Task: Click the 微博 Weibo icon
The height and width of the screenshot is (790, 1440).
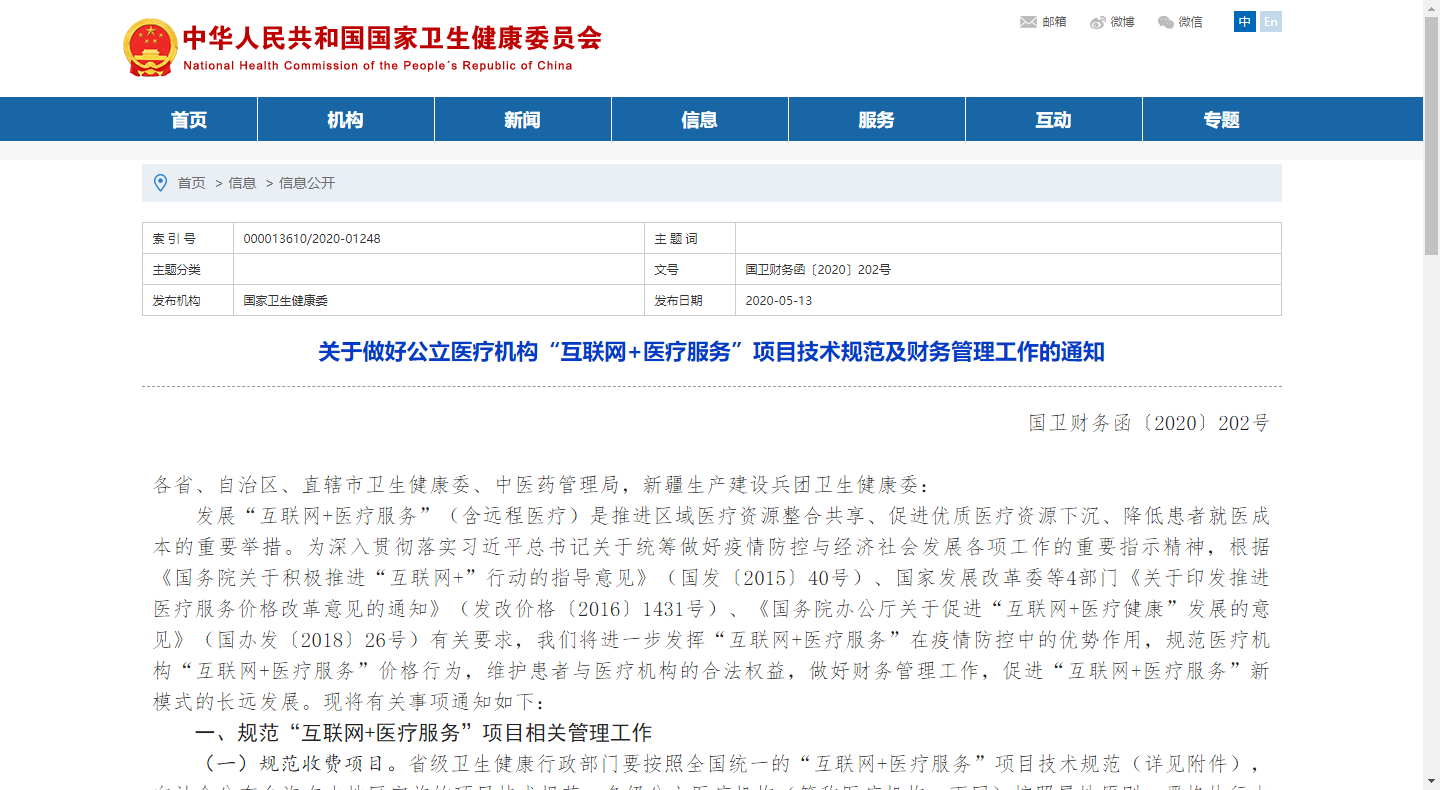Action: pyautogui.click(x=1098, y=22)
